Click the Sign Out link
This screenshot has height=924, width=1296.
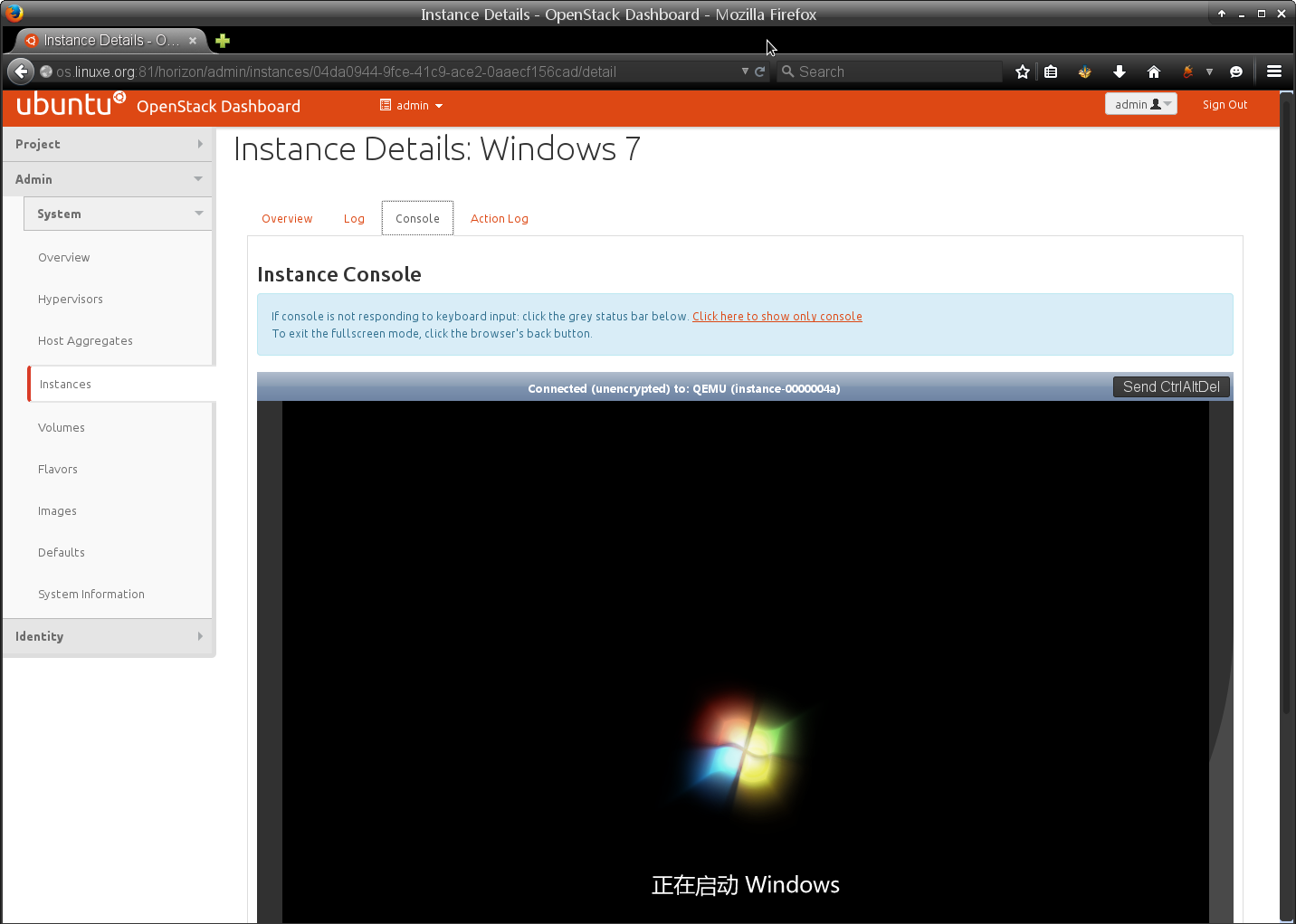1225,105
